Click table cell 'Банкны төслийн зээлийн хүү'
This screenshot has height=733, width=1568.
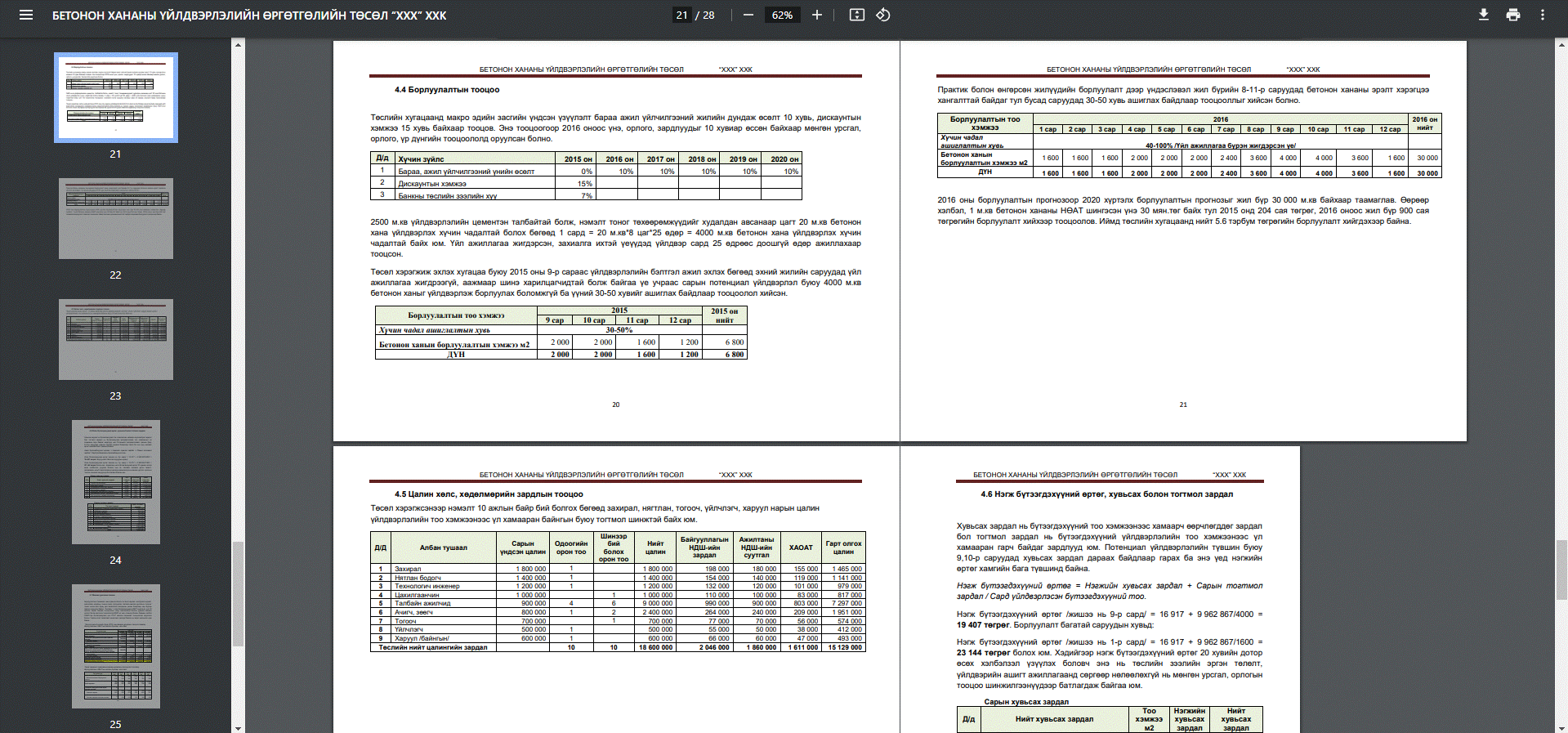tap(475, 195)
